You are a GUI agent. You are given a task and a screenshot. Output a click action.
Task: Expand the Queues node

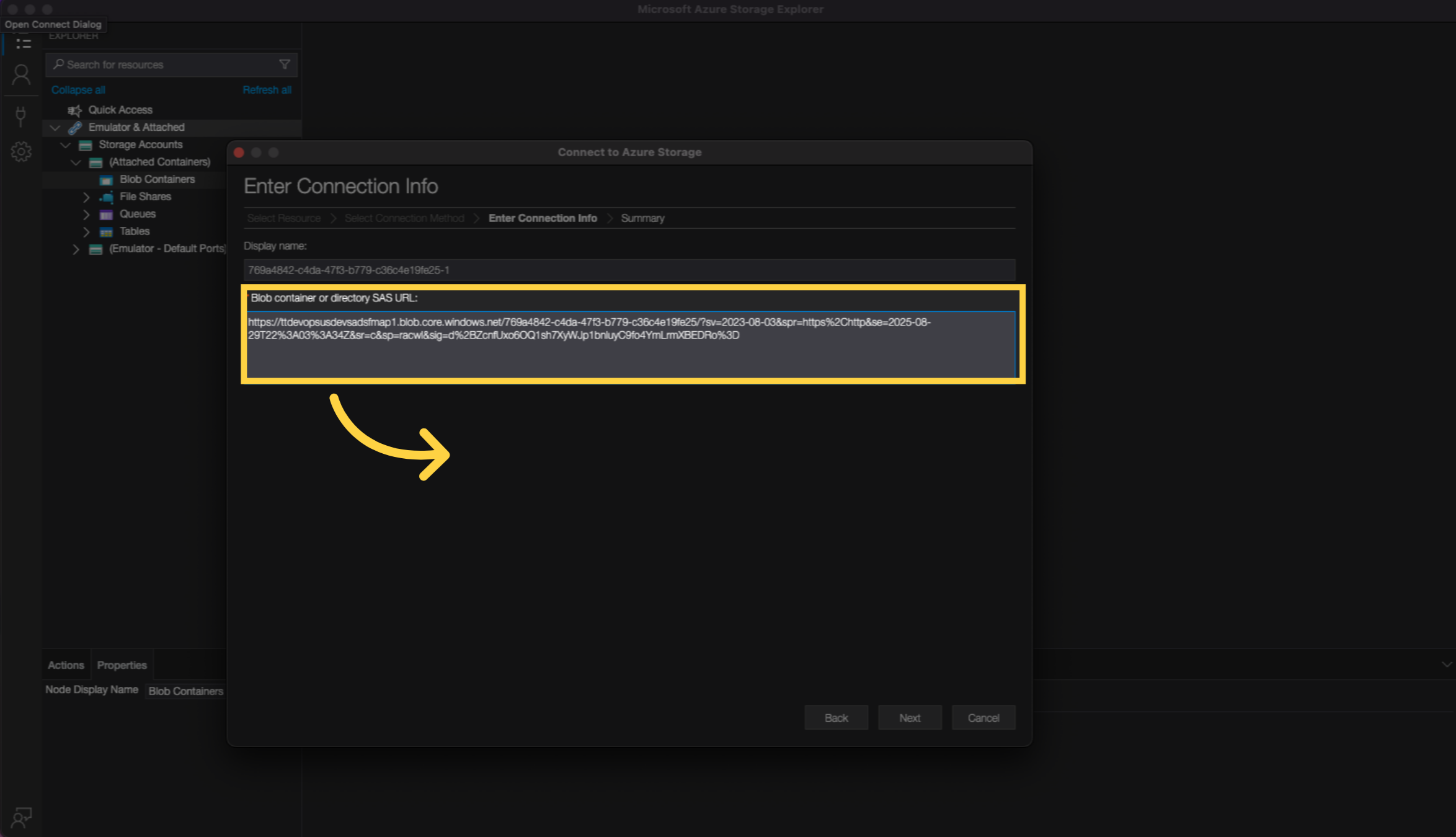(86, 215)
